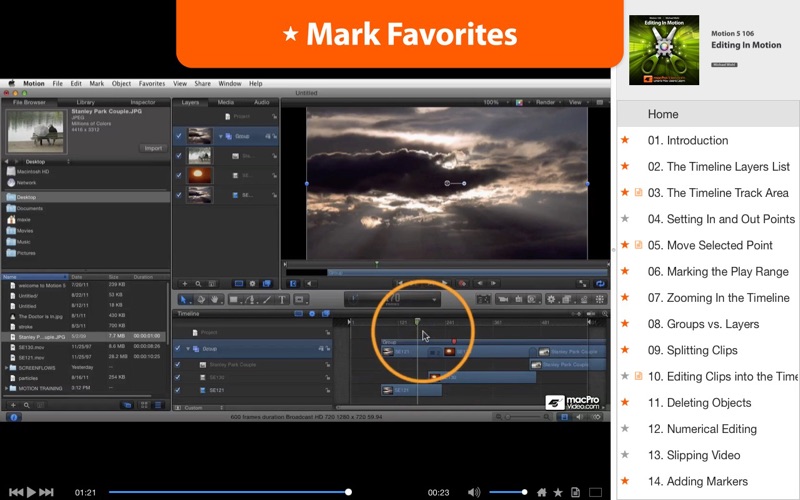Mark 13. Slipping Video as favorite
Image resolution: width=800 pixels, height=500 pixels.
pos(624,455)
